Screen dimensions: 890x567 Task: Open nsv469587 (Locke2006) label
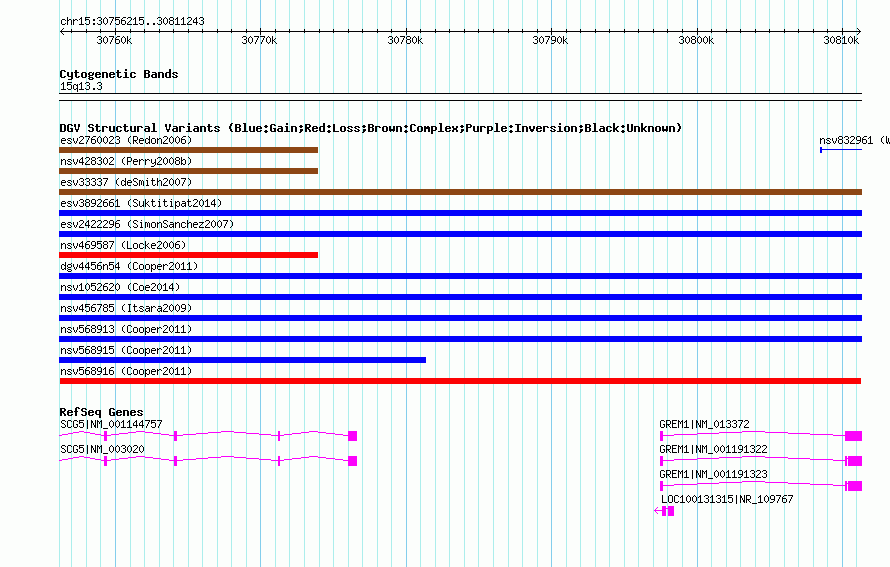tap(123, 245)
